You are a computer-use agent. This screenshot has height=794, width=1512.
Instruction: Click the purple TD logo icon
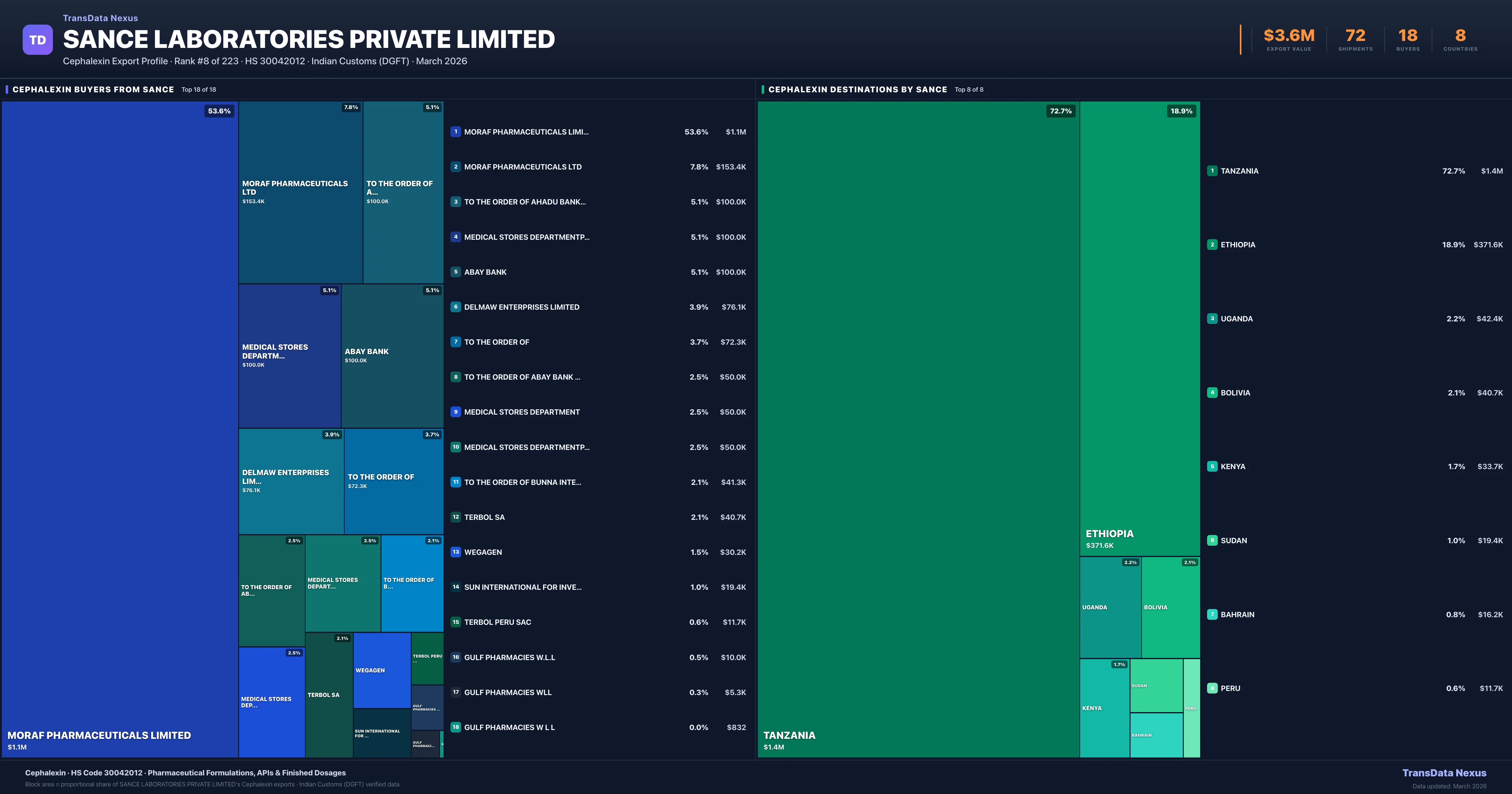pos(37,40)
